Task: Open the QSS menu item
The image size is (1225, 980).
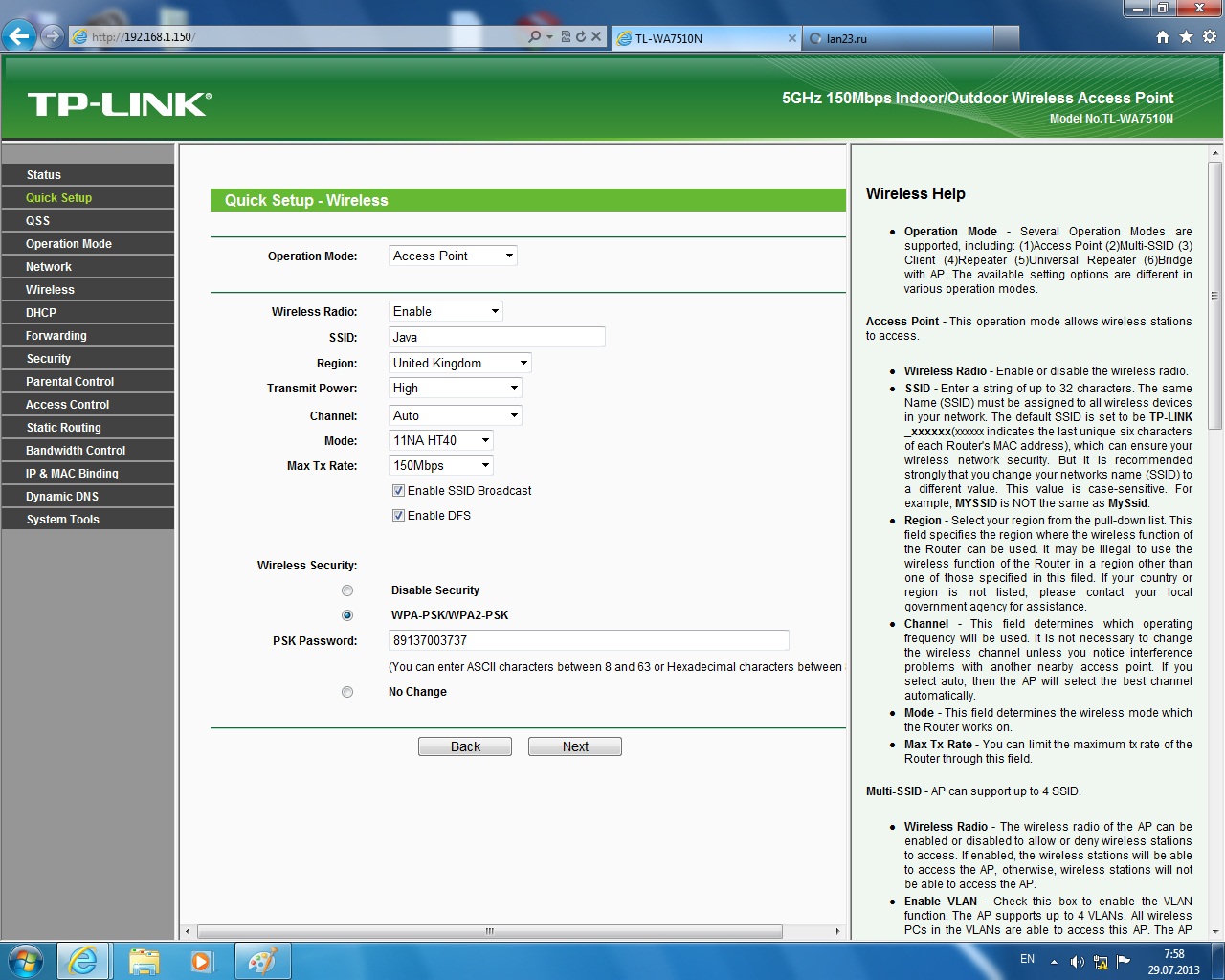Action: click(x=88, y=221)
